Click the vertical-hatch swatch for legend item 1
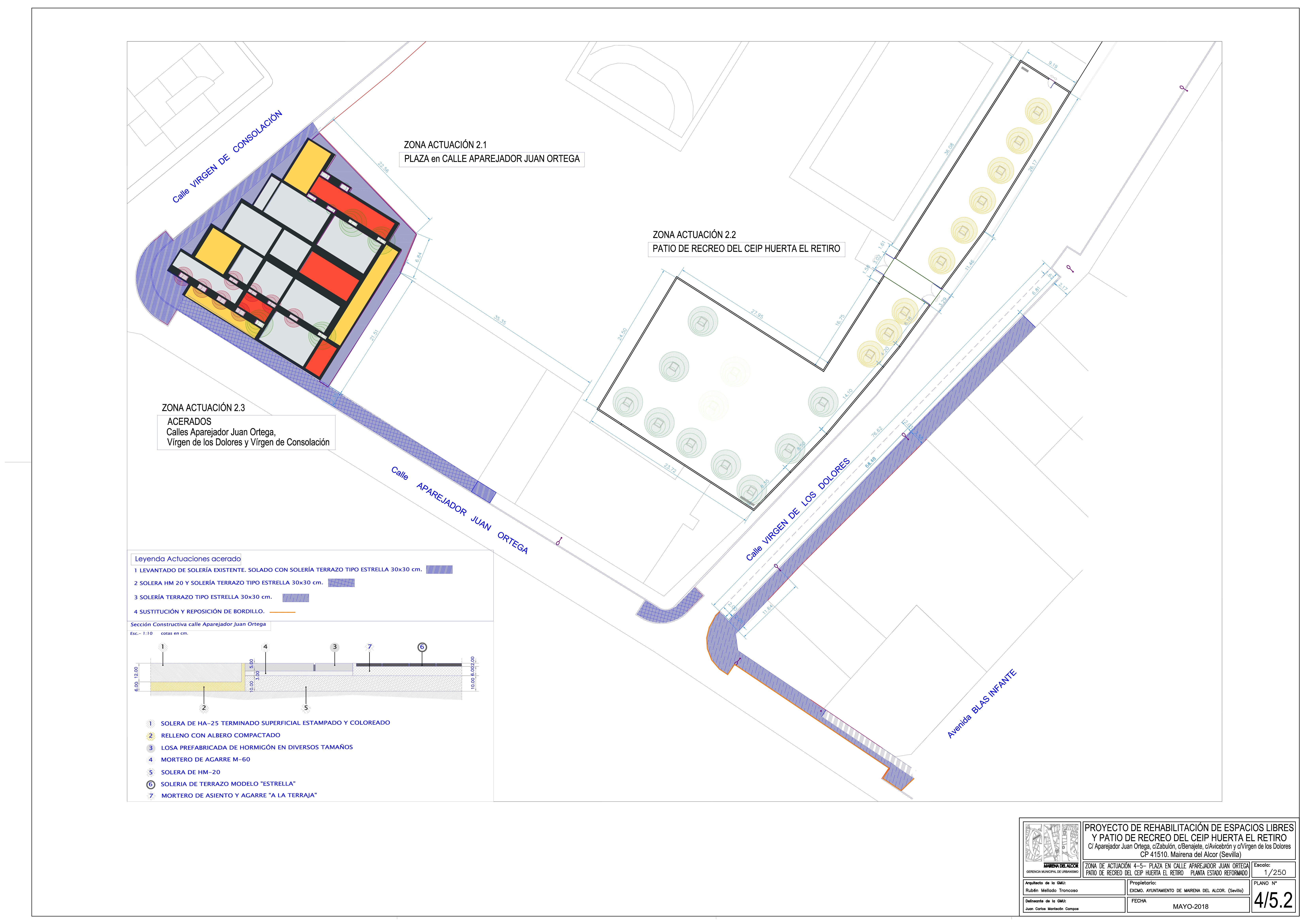Image resolution: width=1308 pixels, height=924 pixels. coord(439,570)
